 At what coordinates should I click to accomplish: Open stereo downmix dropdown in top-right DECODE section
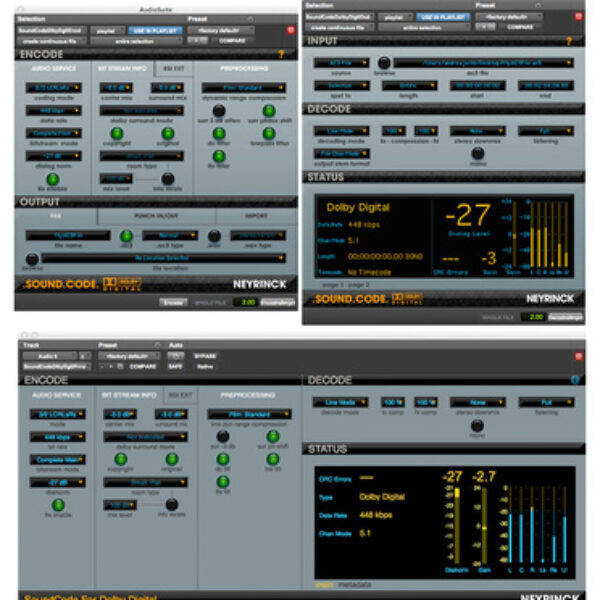click(478, 131)
